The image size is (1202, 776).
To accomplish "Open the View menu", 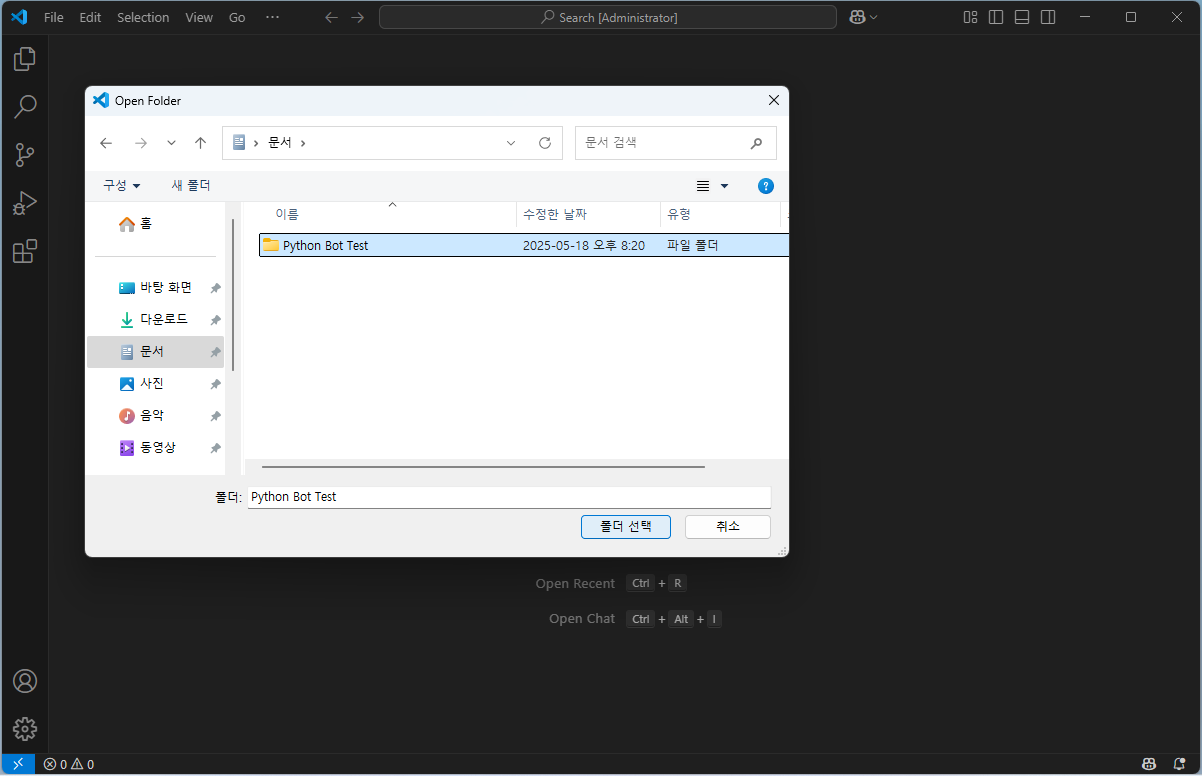I will (199, 17).
